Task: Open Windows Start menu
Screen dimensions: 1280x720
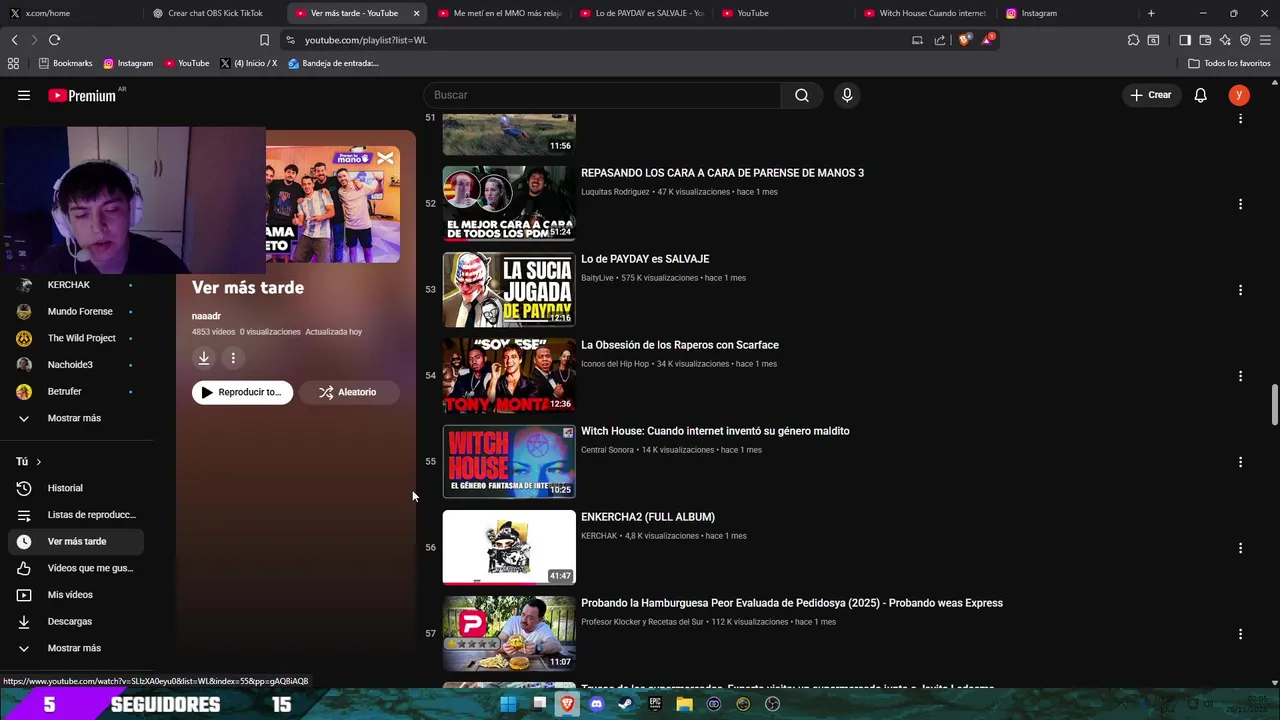Action: (508, 704)
